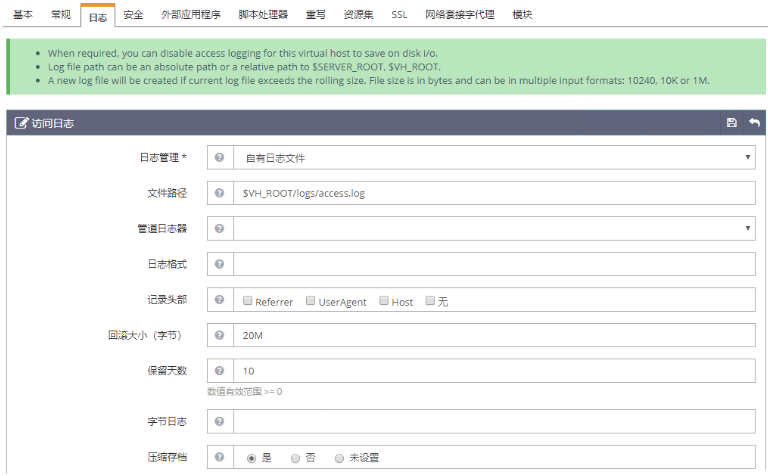The width and height of the screenshot is (768, 476).
Task: Enable the UserAgent checkbox
Action: (x=310, y=300)
